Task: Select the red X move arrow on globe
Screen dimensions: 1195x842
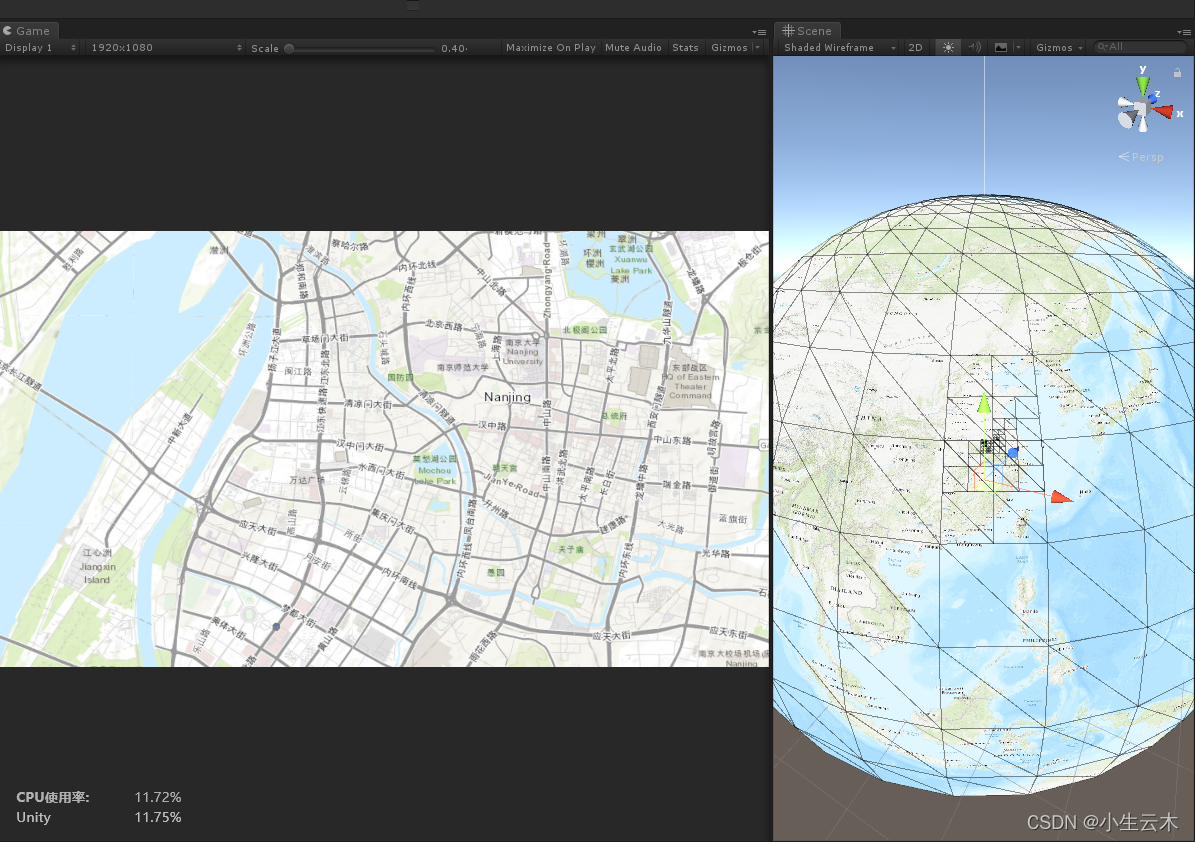Action: click(1062, 497)
